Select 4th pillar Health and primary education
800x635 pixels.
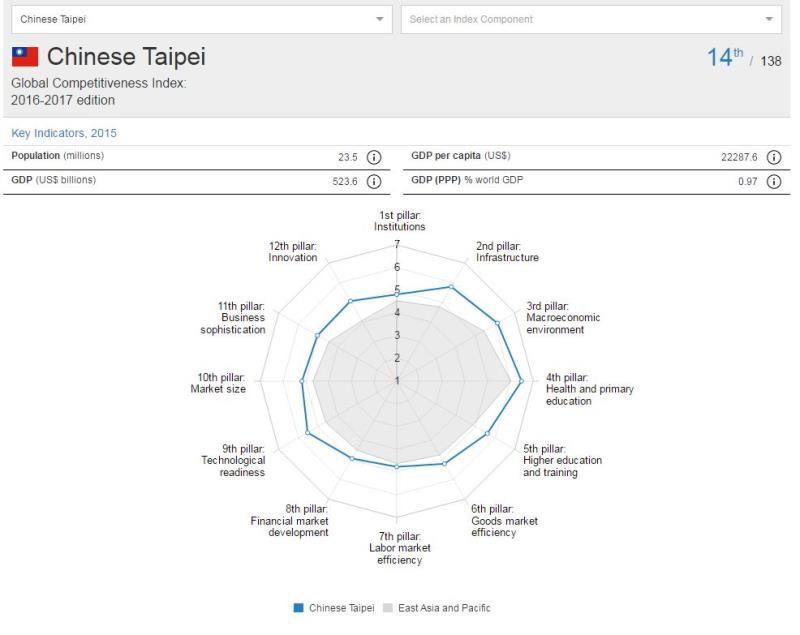[x=588, y=389]
